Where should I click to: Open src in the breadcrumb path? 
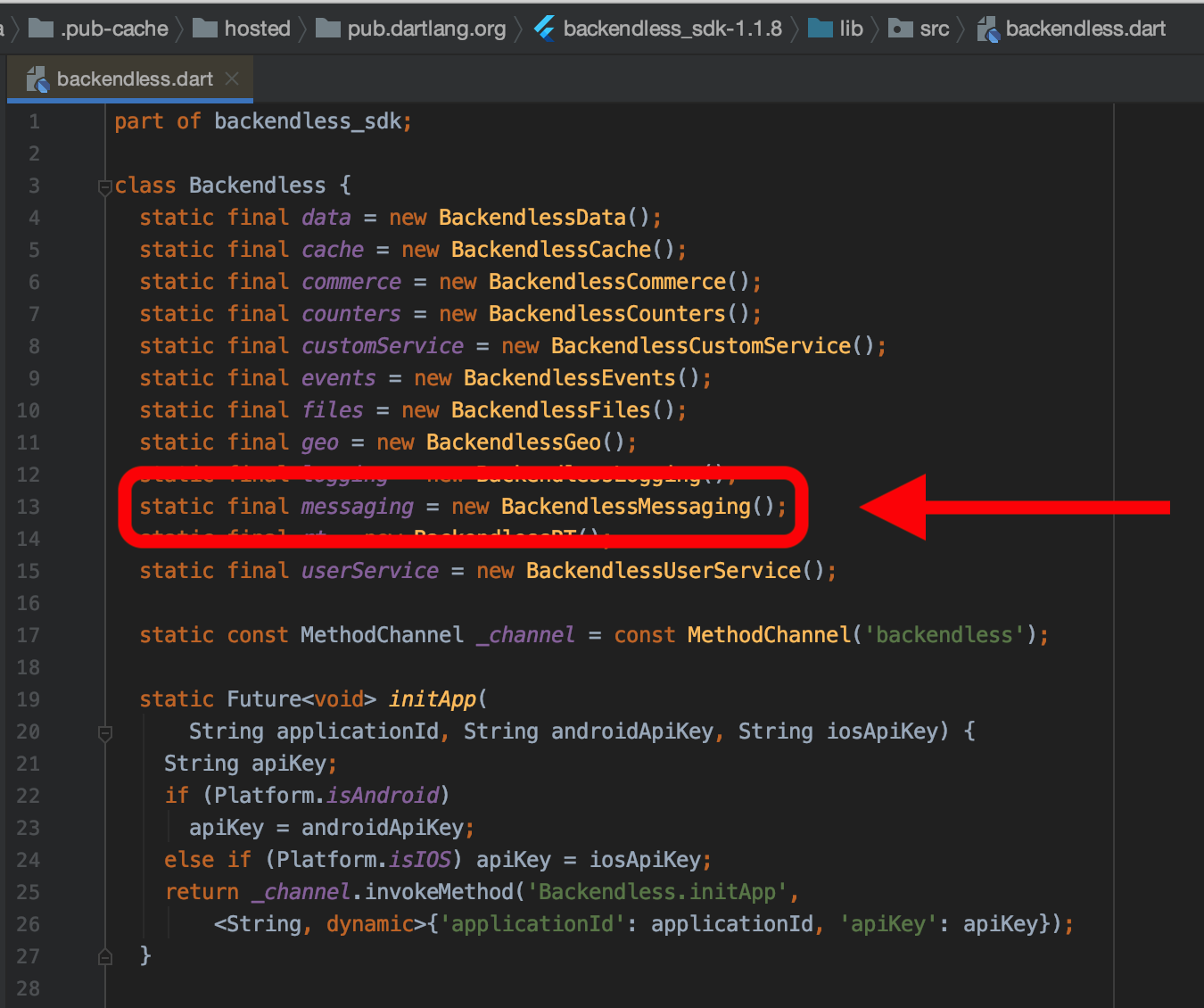[x=935, y=29]
